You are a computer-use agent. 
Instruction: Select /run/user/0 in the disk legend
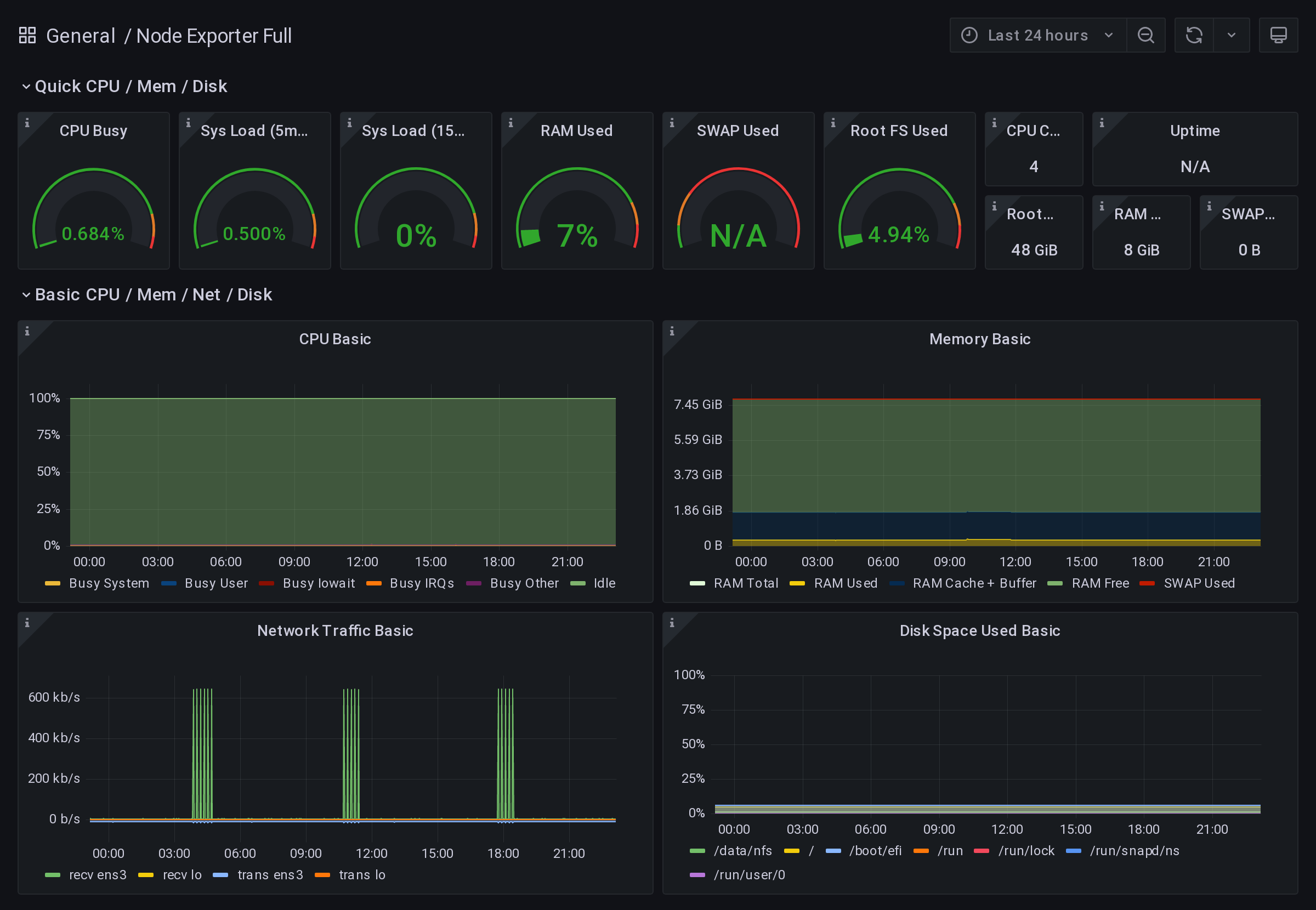pyautogui.click(x=749, y=875)
